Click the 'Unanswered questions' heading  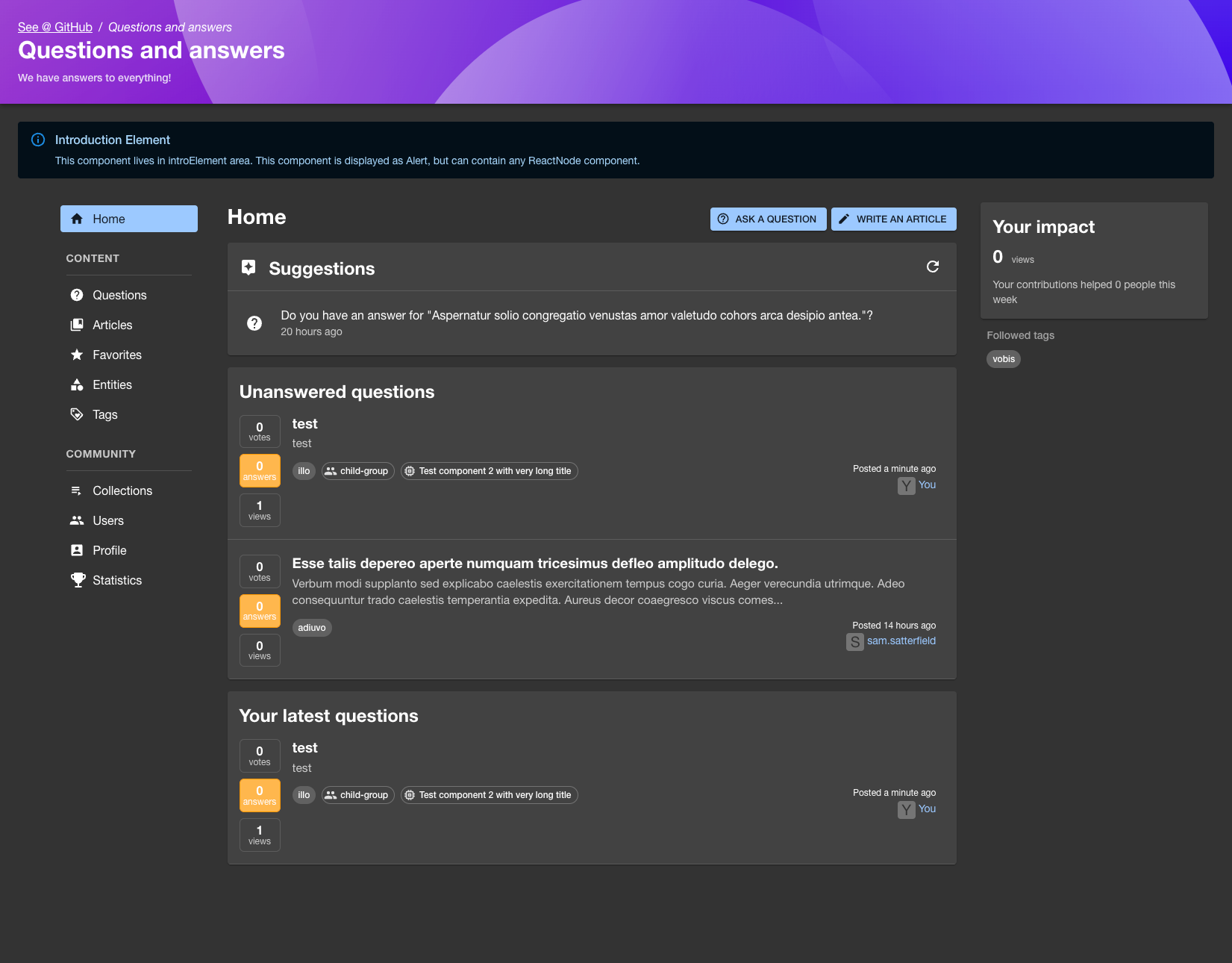[x=337, y=392]
